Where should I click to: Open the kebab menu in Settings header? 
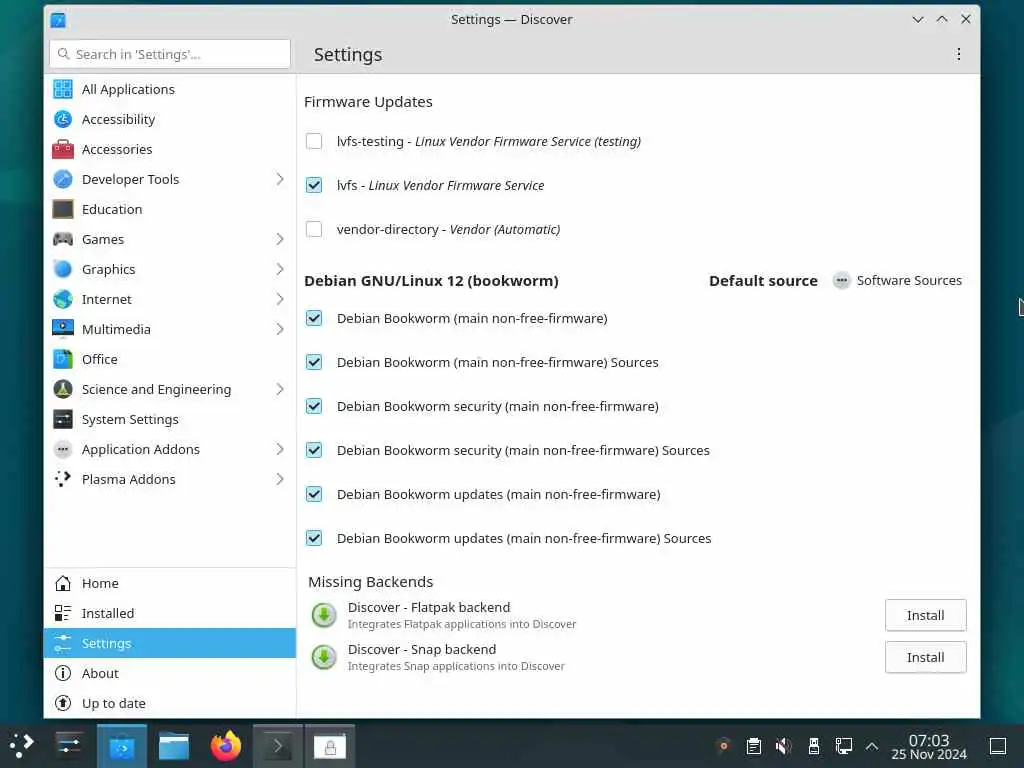[x=958, y=54]
